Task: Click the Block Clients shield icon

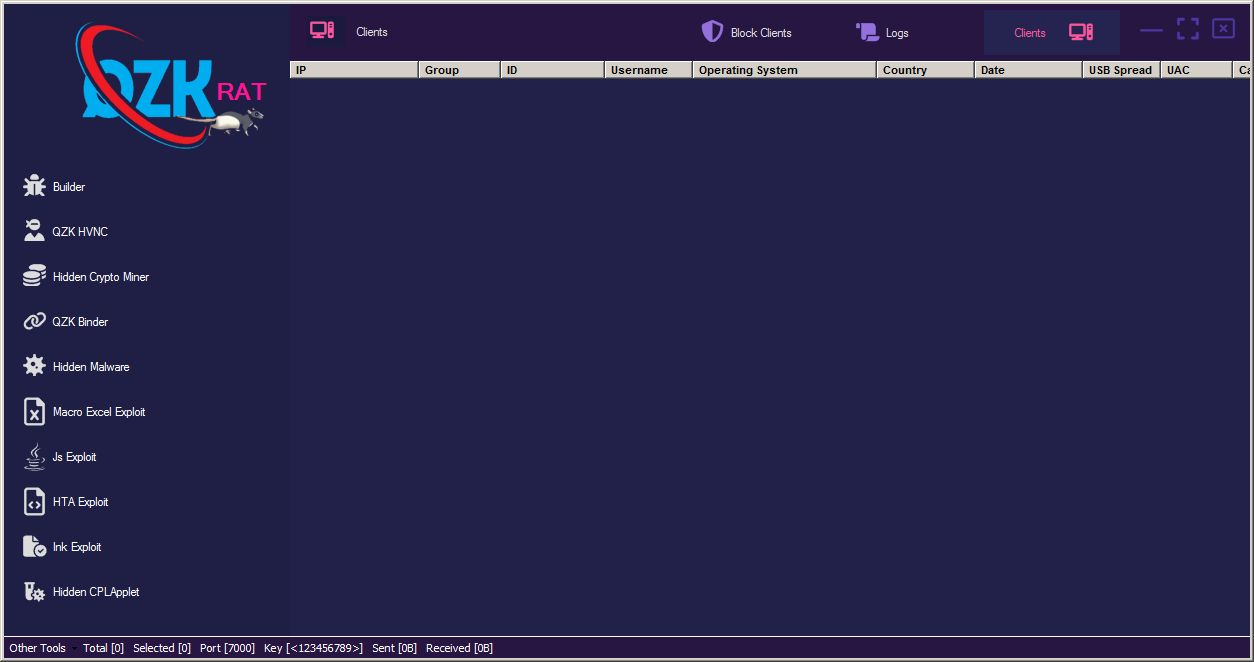Action: point(712,32)
